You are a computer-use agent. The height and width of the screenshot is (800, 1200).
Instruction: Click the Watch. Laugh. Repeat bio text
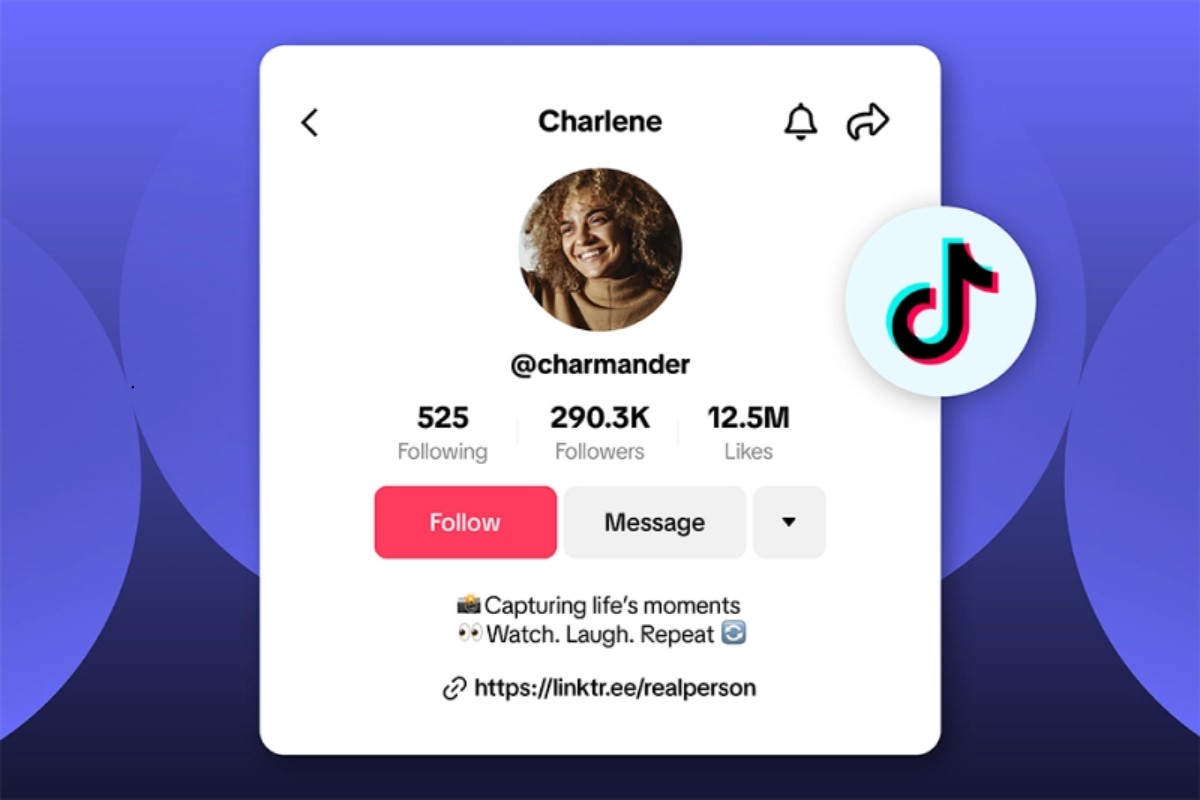tap(600, 634)
